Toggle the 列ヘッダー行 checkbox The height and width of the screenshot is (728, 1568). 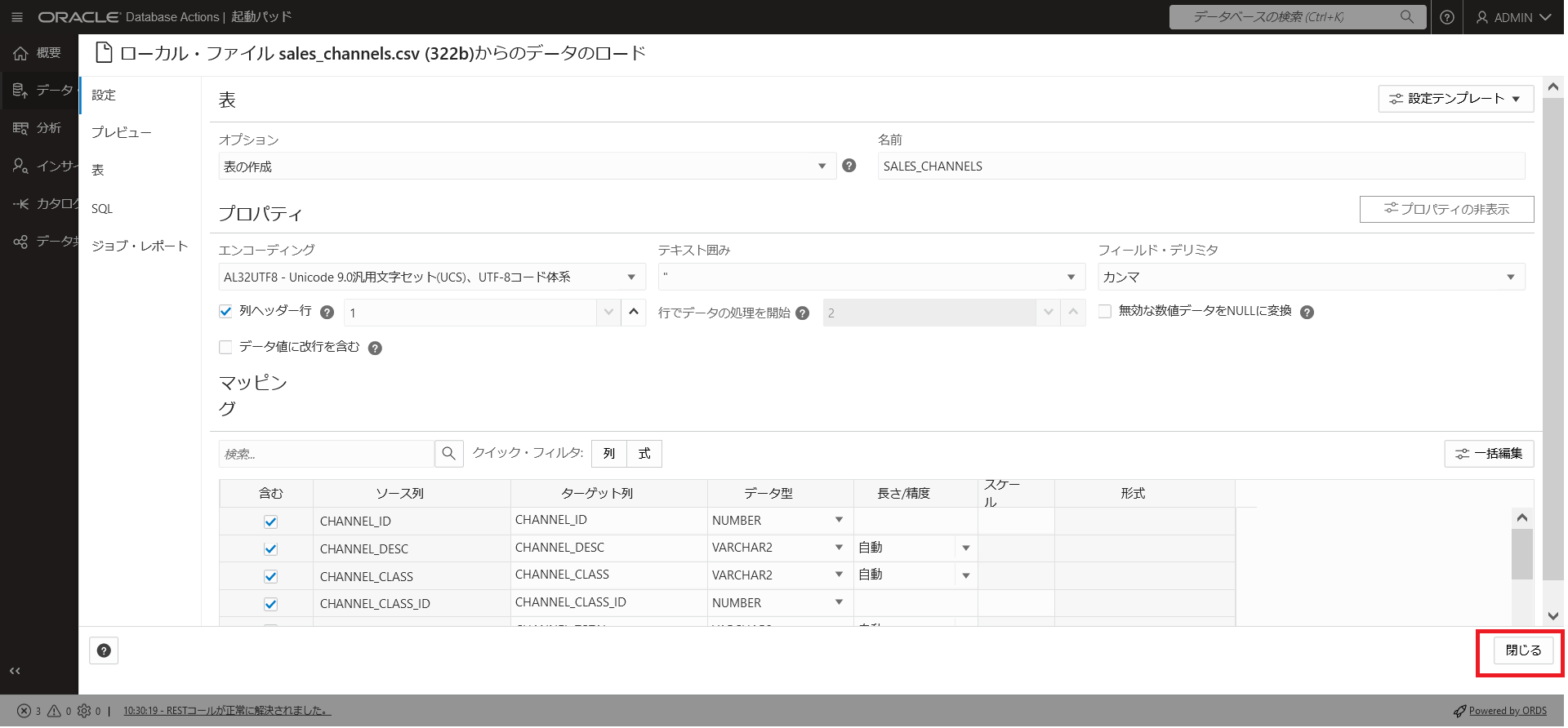(x=226, y=311)
